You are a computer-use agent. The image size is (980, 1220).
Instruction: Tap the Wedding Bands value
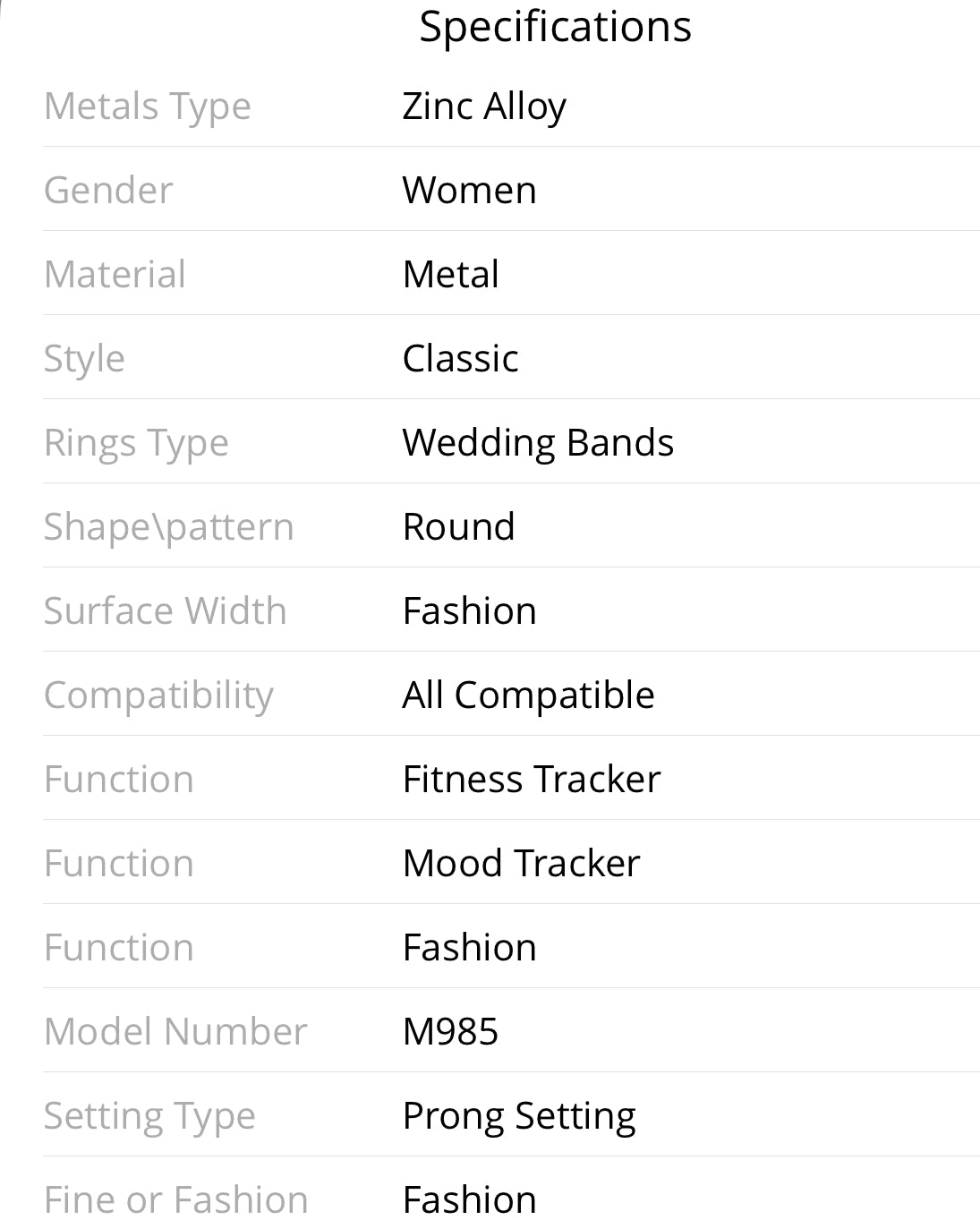click(538, 443)
